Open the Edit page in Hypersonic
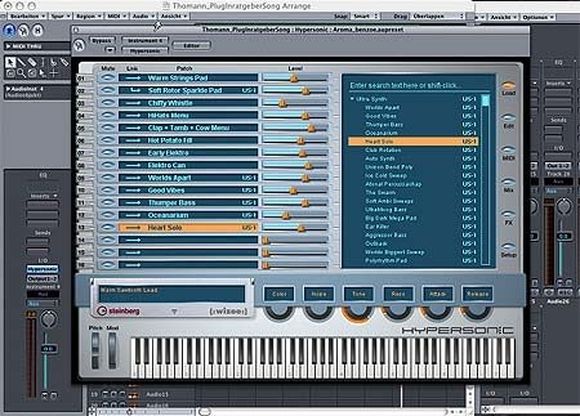 point(509,121)
